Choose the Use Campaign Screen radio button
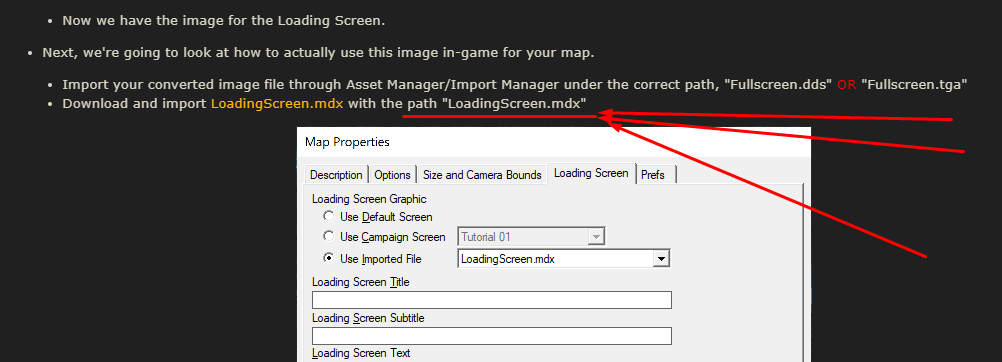1002x362 pixels. tap(328, 236)
